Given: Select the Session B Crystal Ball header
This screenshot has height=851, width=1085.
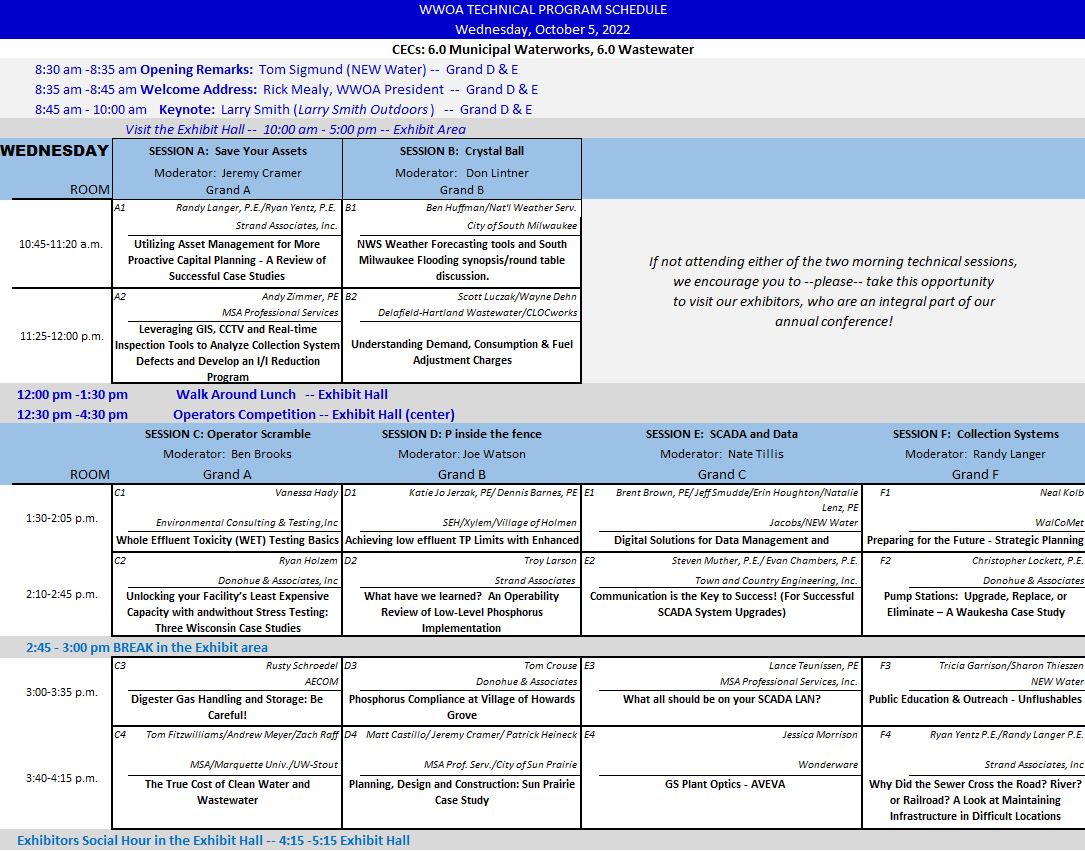Looking at the screenshot, I should (x=461, y=152).
